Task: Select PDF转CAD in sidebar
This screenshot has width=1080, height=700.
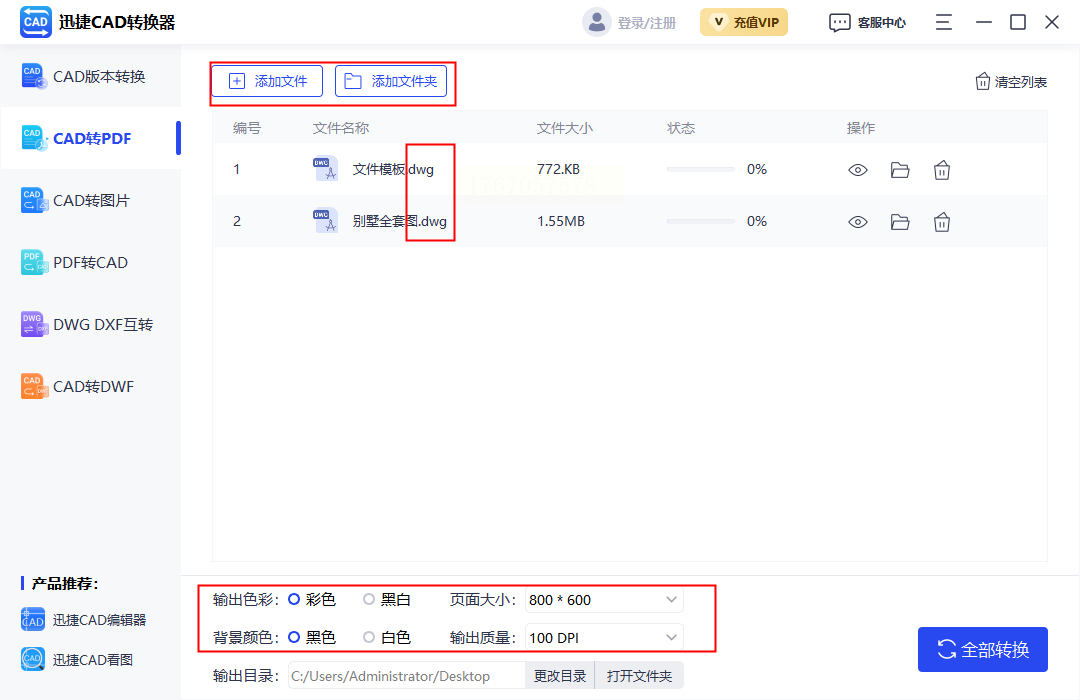Action: click(90, 262)
